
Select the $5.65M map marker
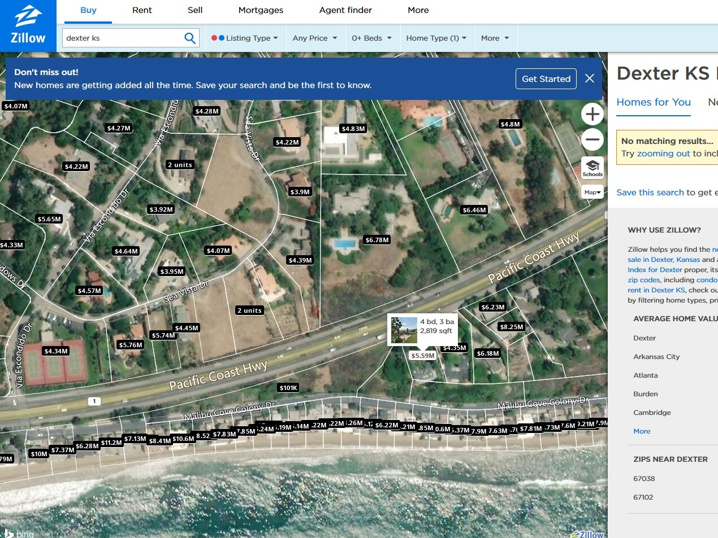tap(49, 219)
